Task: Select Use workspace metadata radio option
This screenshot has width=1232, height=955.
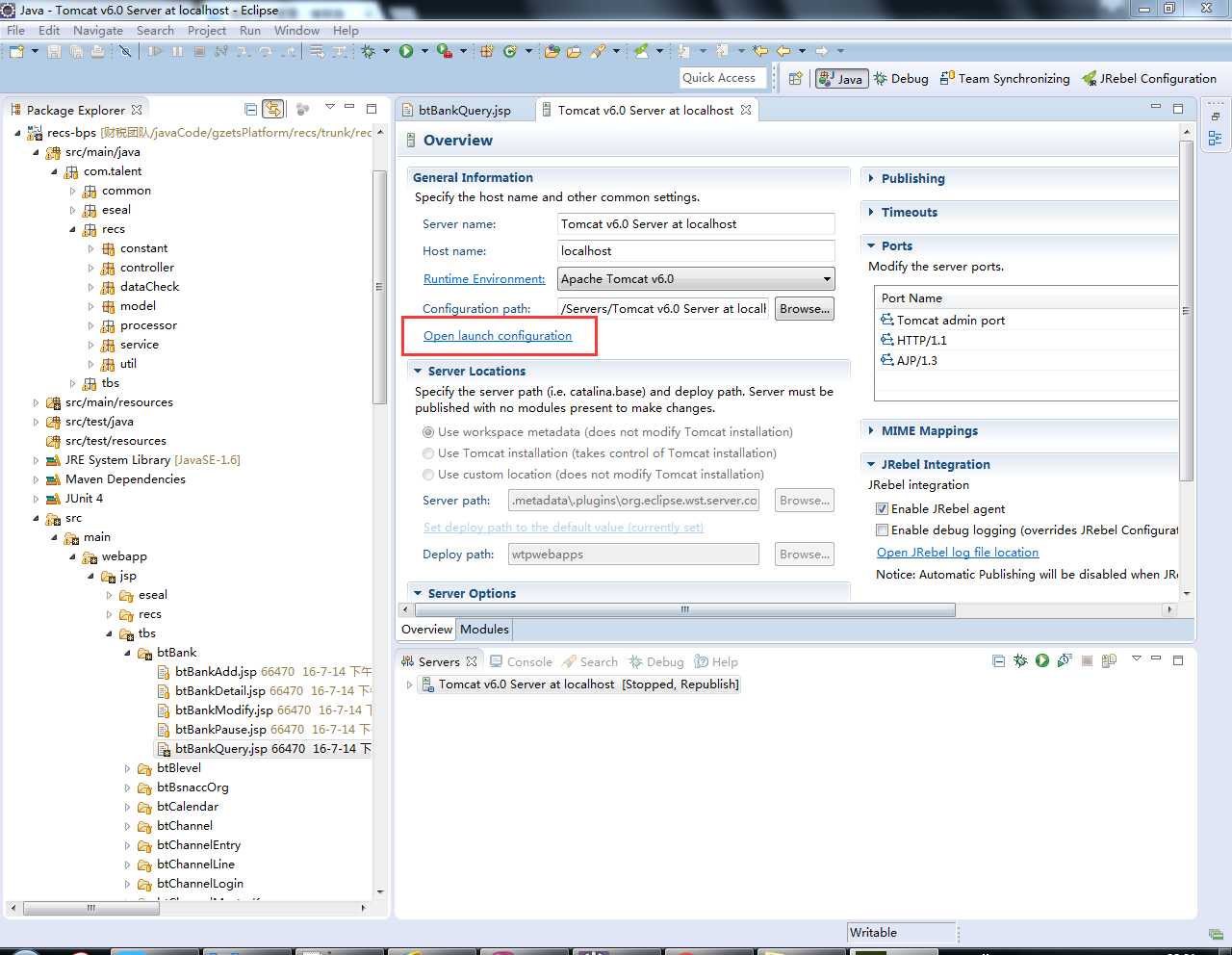Action: (x=428, y=432)
